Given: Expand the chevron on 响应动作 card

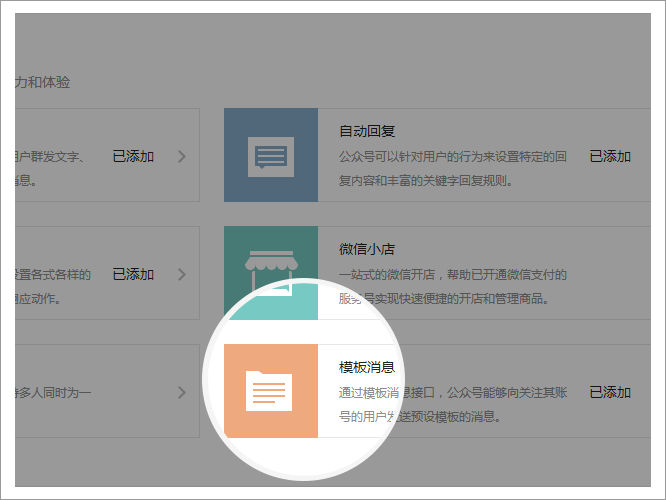Looking at the screenshot, I should point(181,274).
